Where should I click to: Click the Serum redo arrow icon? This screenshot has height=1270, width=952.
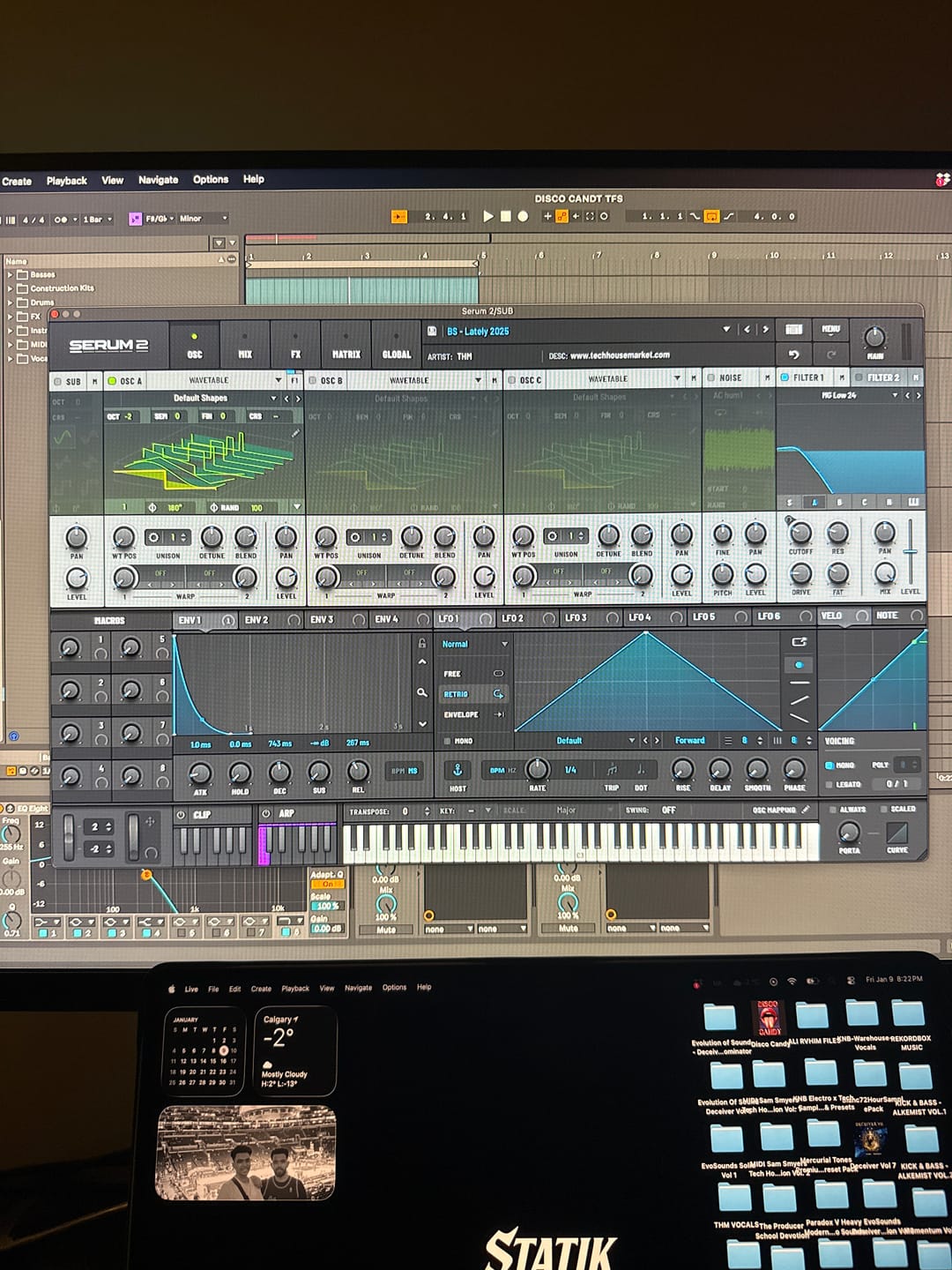point(830,355)
